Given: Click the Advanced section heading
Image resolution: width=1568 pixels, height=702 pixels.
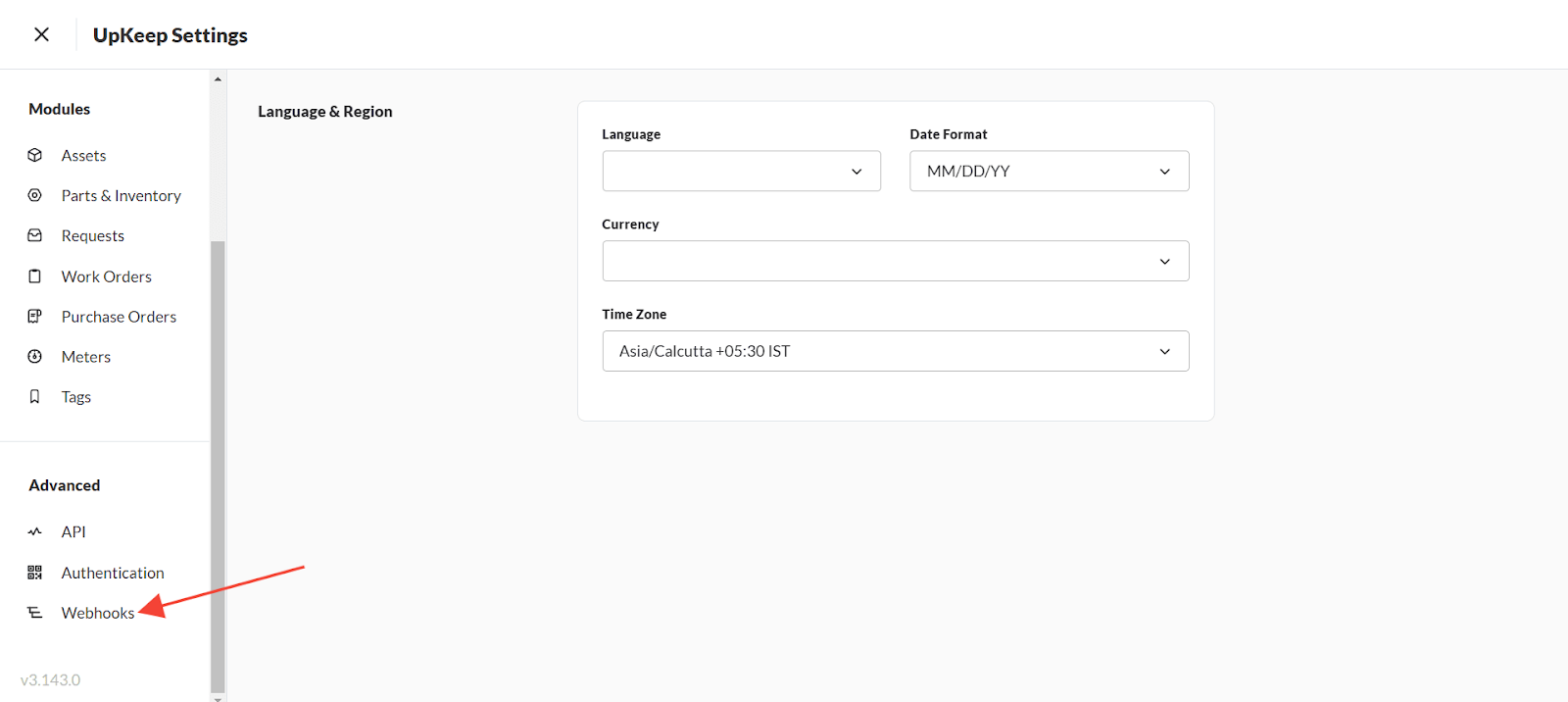Looking at the screenshot, I should coord(64,485).
